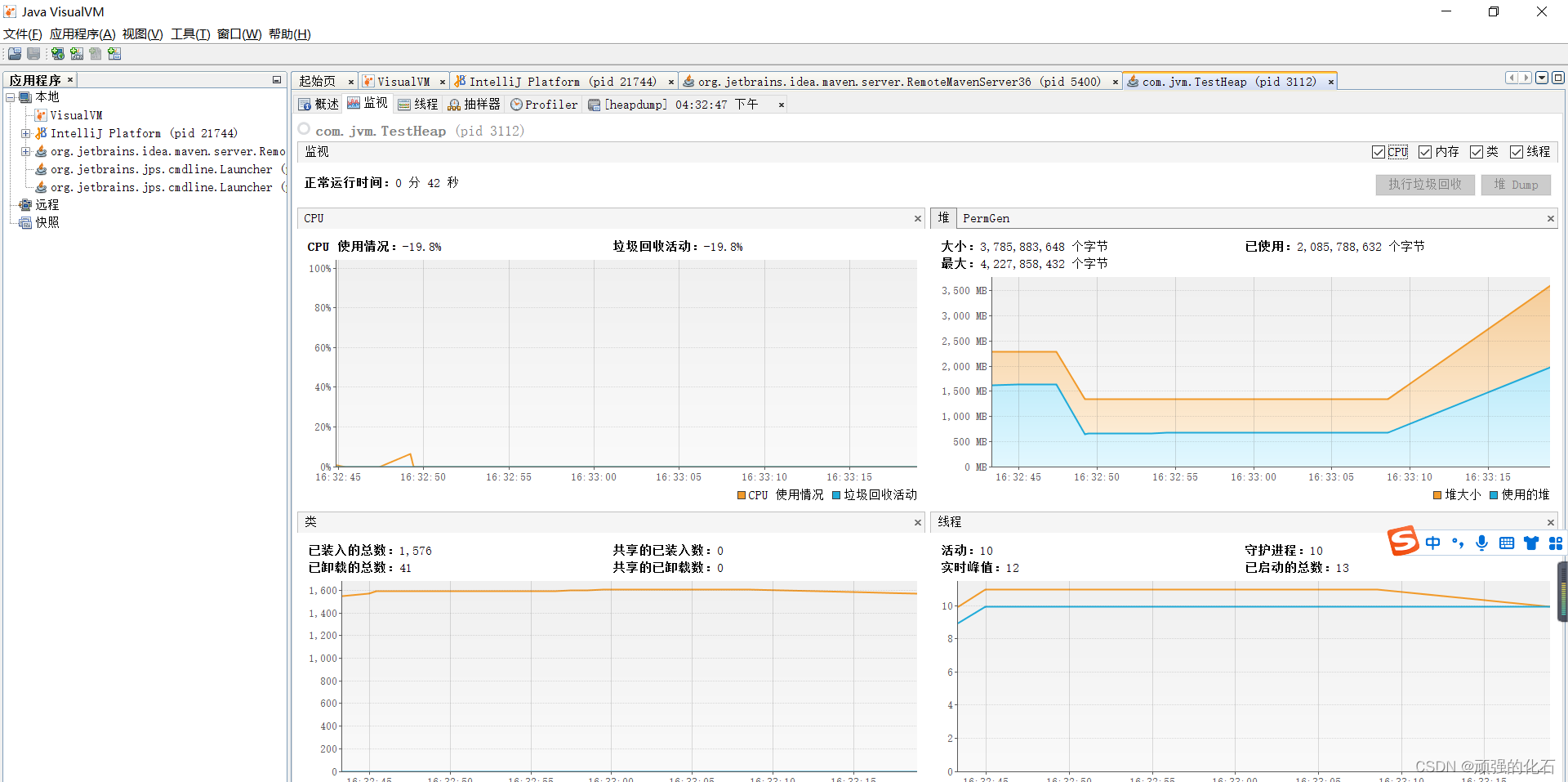Image resolution: width=1568 pixels, height=782 pixels.
Task: Close the 类 classes chart panel
Action: [x=918, y=523]
